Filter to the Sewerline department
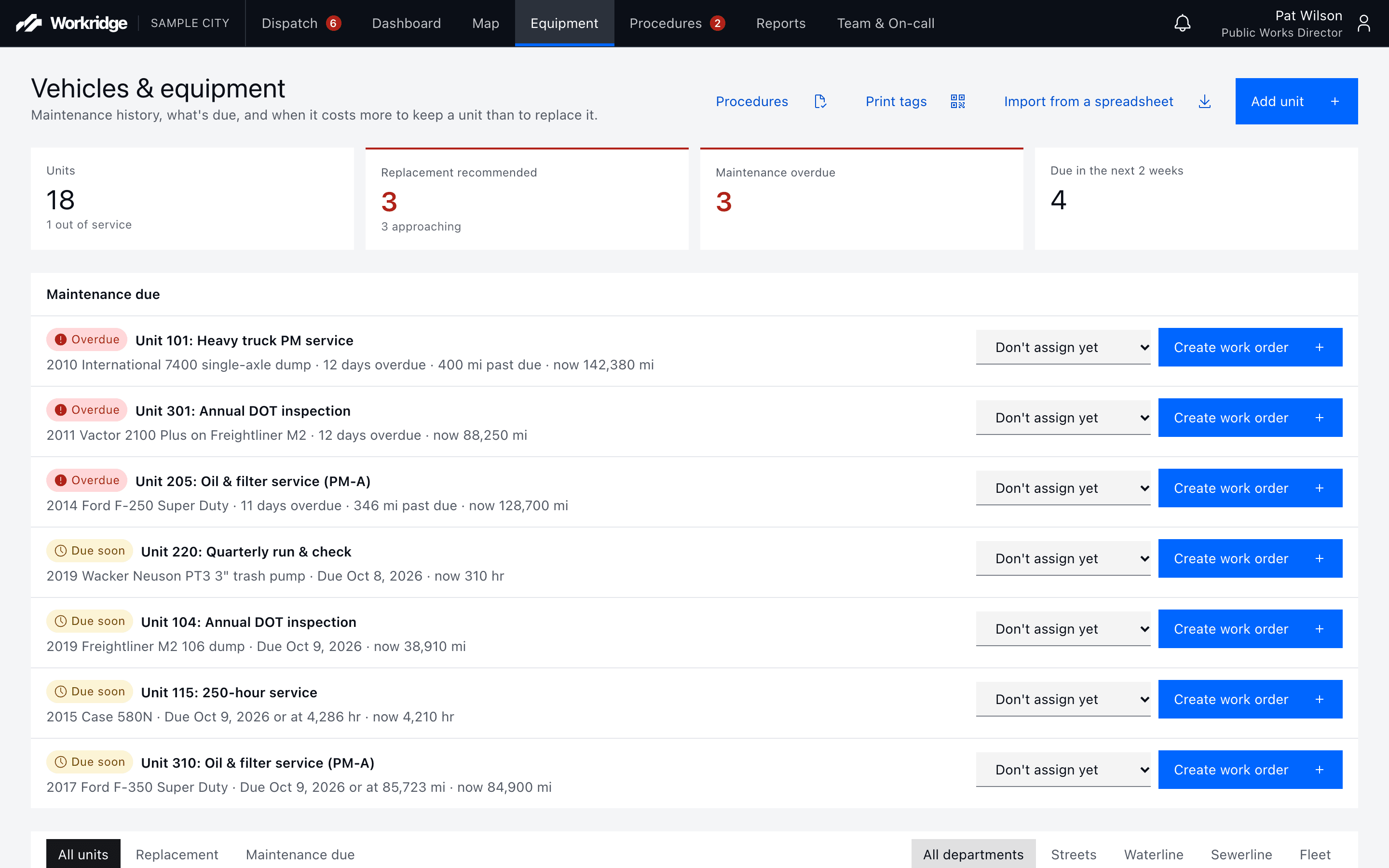The image size is (1389, 868). tap(1241, 854)
